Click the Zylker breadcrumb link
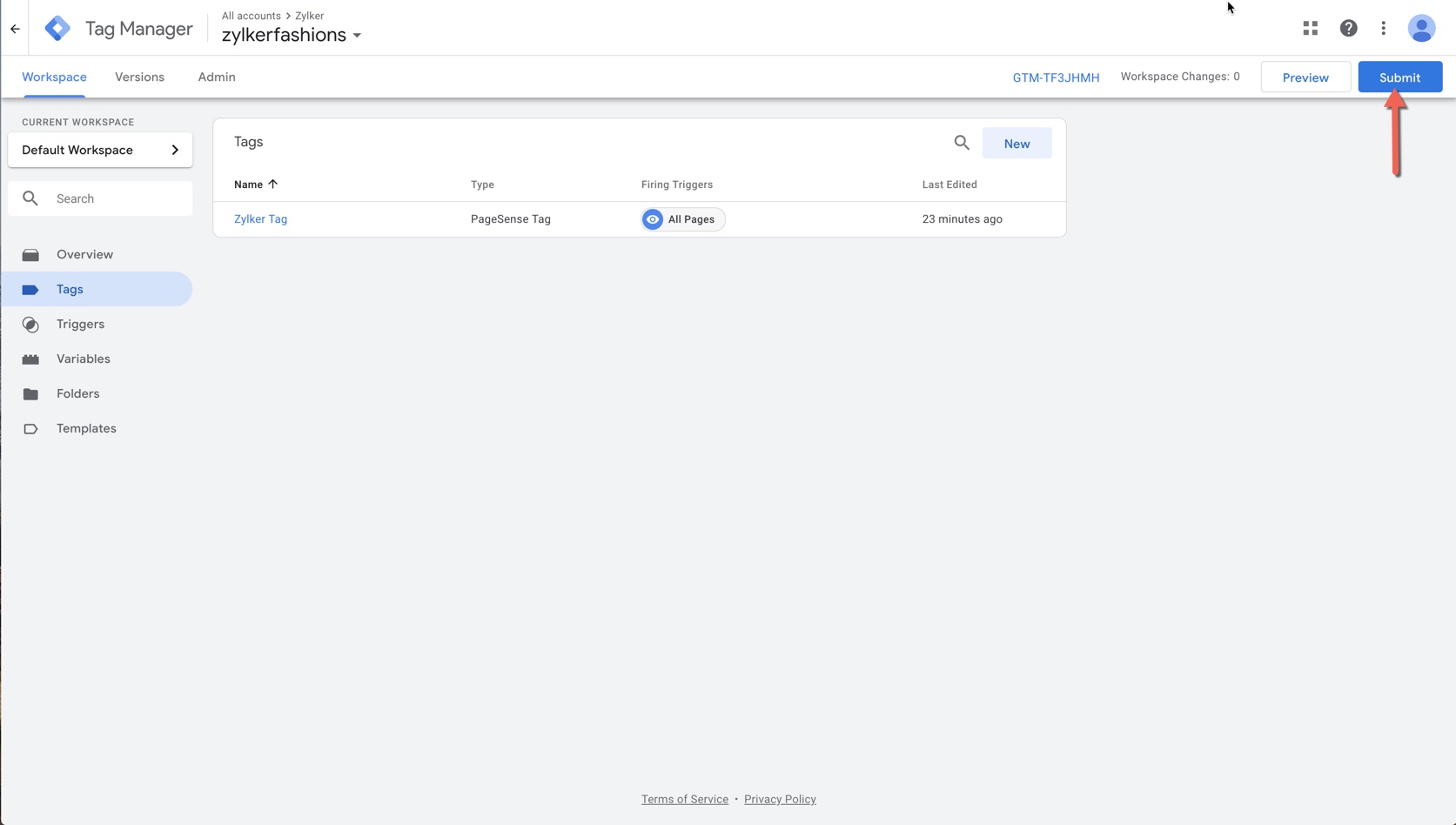This screenshot has width=1456, height=825. coord(309,16)
